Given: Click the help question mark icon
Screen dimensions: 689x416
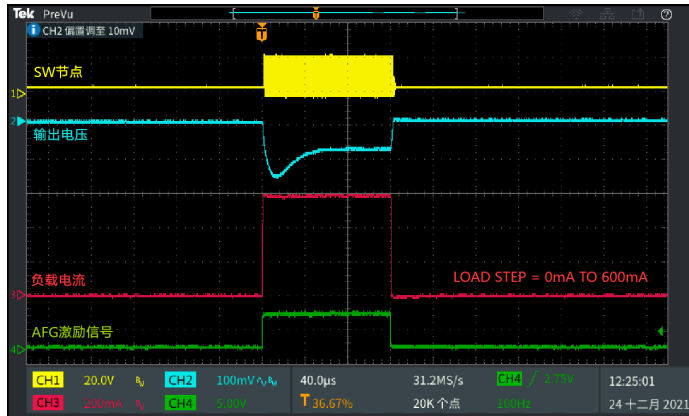Looking at the screenshot, I should coord(666,14).
